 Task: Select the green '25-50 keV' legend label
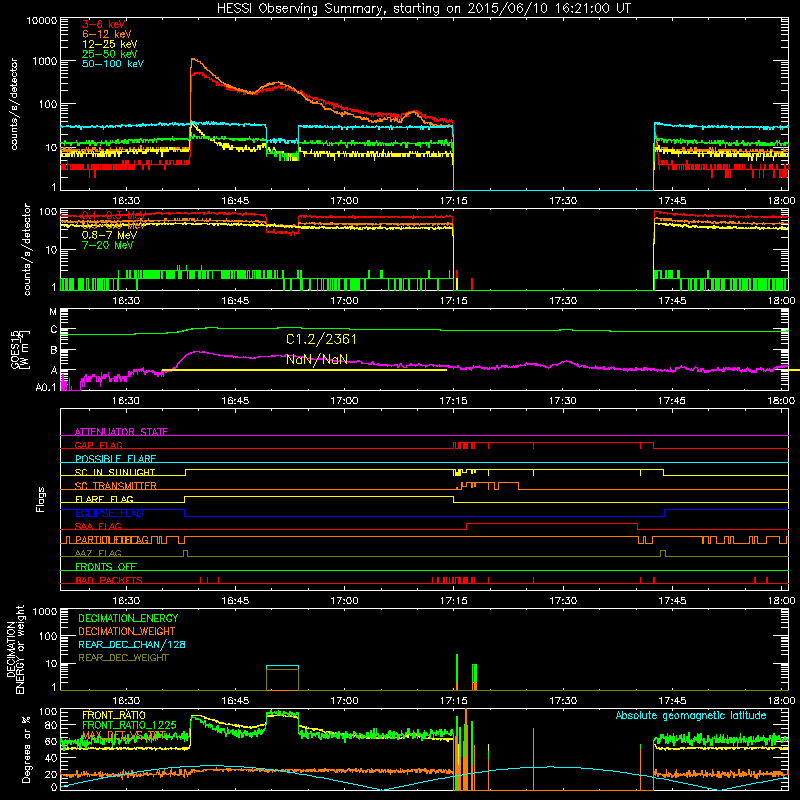tap(110, 54)
